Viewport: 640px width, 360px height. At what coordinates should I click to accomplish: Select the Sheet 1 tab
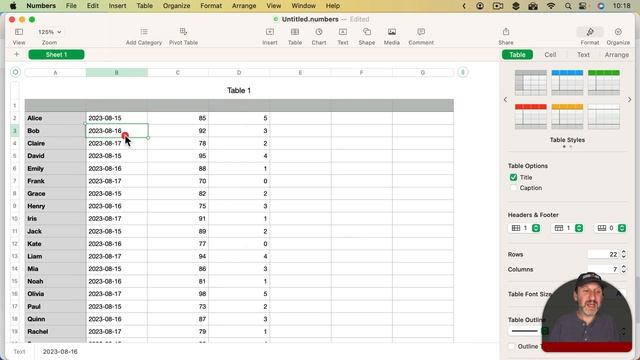tap(56, 54)
